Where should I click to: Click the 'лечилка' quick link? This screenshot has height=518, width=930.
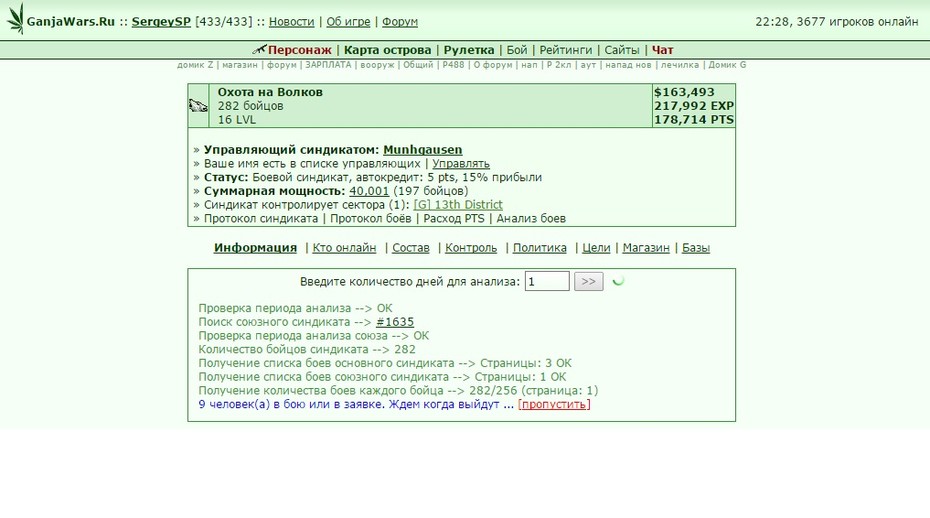(x=680, y=65)
